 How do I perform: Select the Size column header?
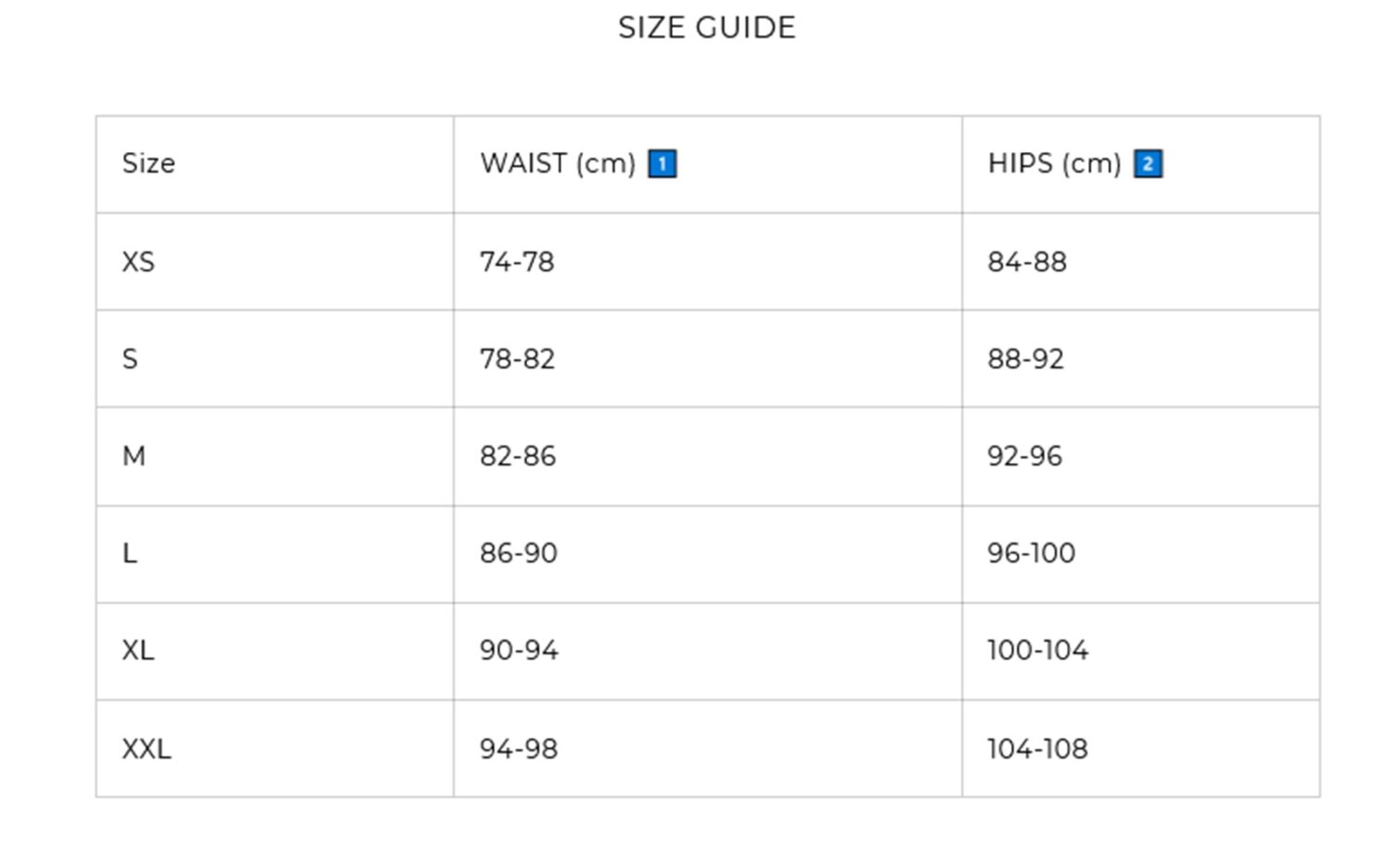148,163
